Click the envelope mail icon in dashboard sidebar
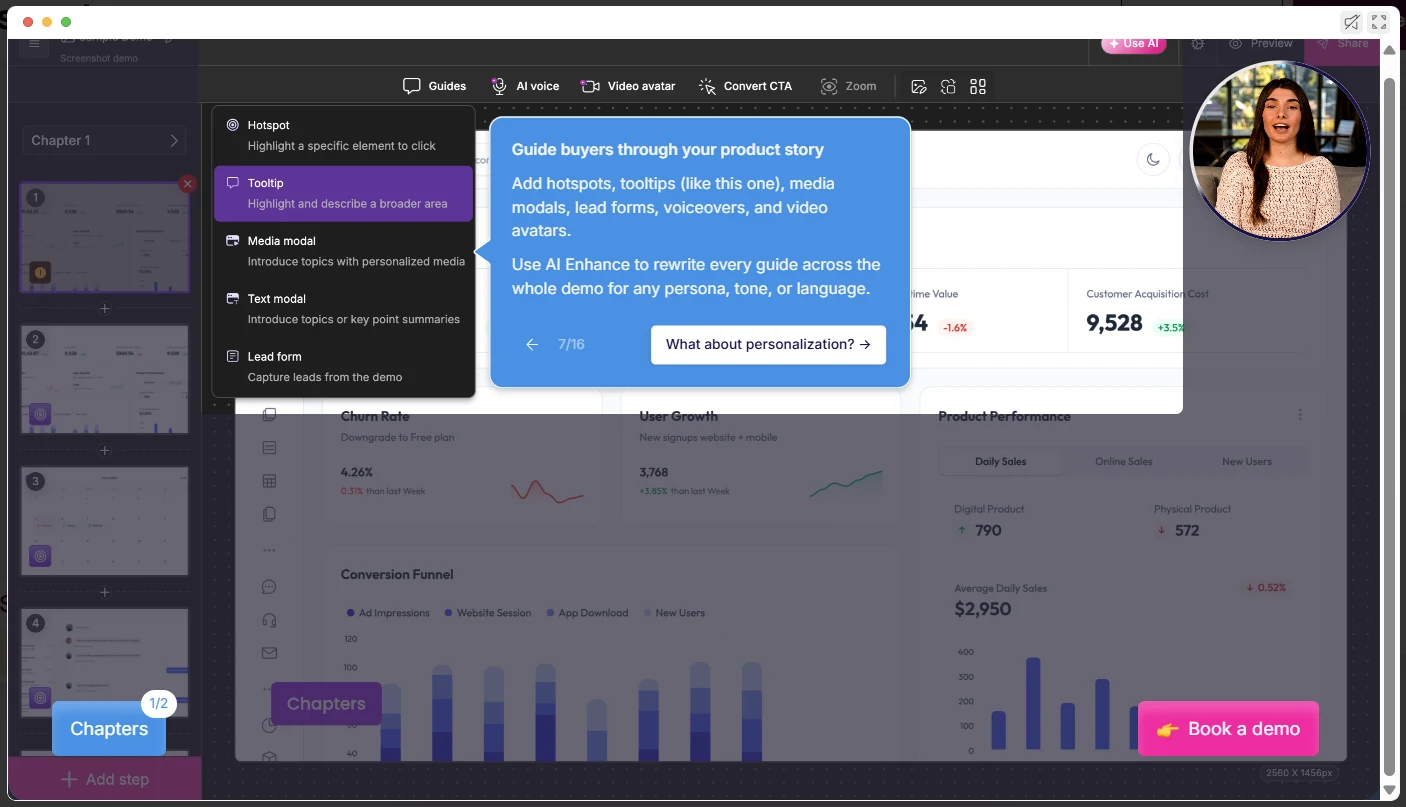The height and width of the screenshot is (807, 1406). 269,653
